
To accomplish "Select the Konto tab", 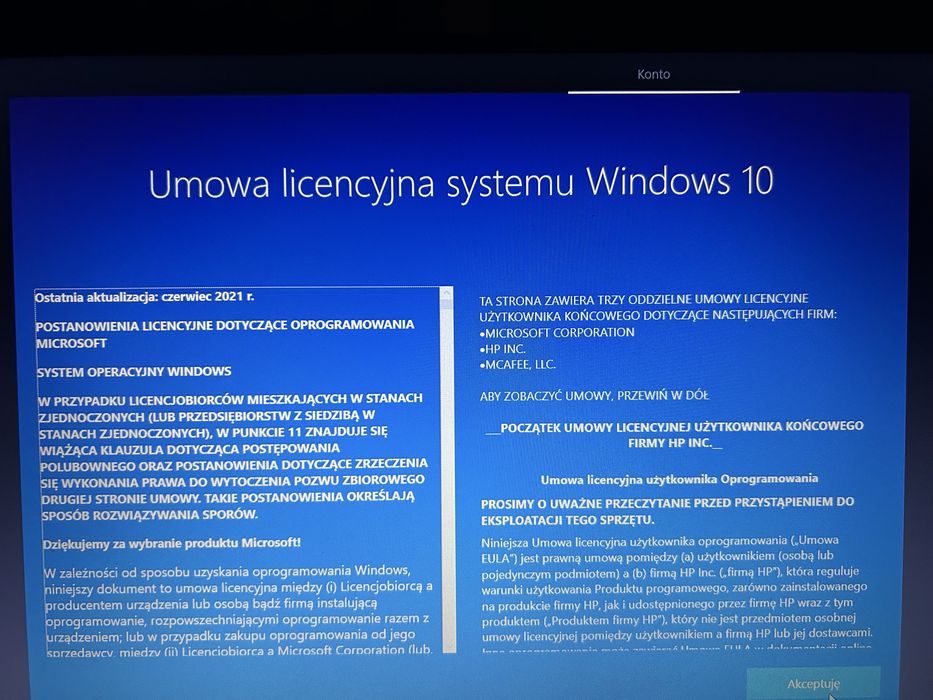I will coord(653,74).
